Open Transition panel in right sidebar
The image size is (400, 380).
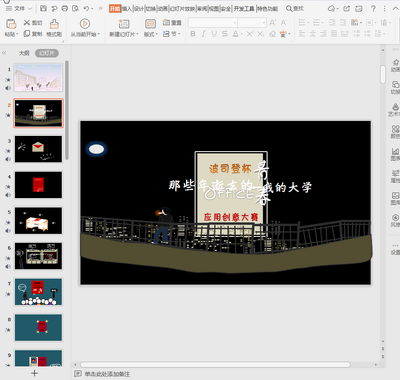pos(395,87)
